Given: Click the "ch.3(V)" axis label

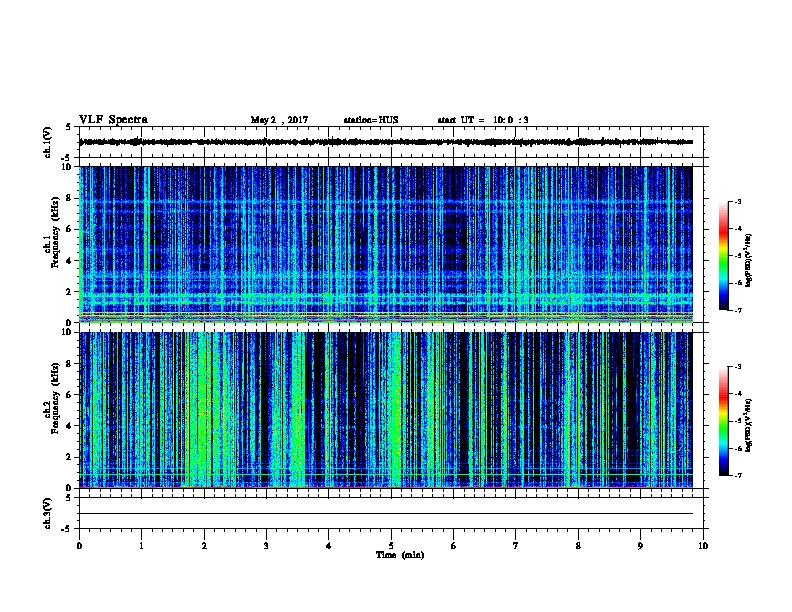Looking at the screenshot, I should pyautogui.click(x=47, y=514).
